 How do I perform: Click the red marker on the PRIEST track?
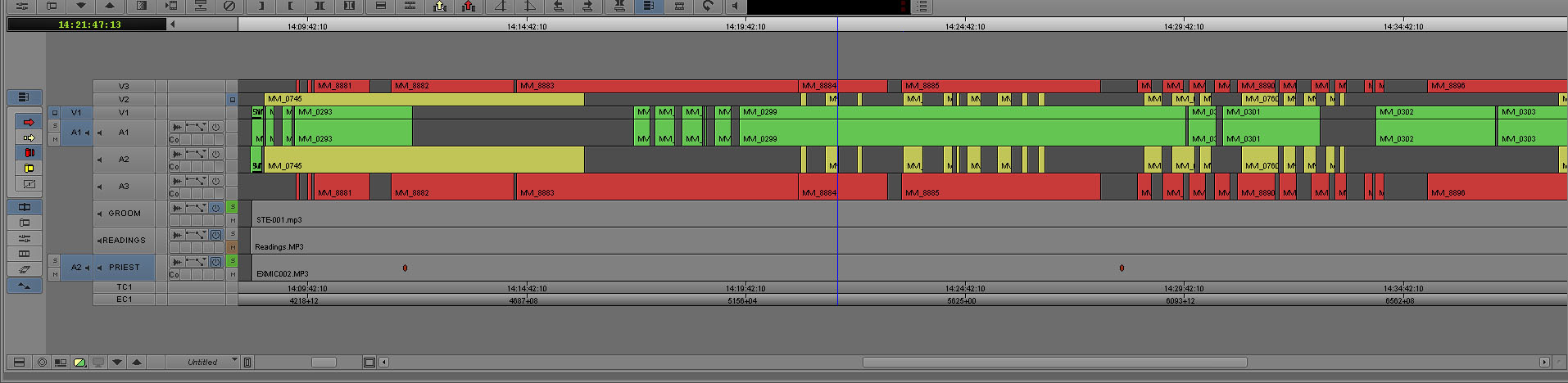(x=405, y=268)
